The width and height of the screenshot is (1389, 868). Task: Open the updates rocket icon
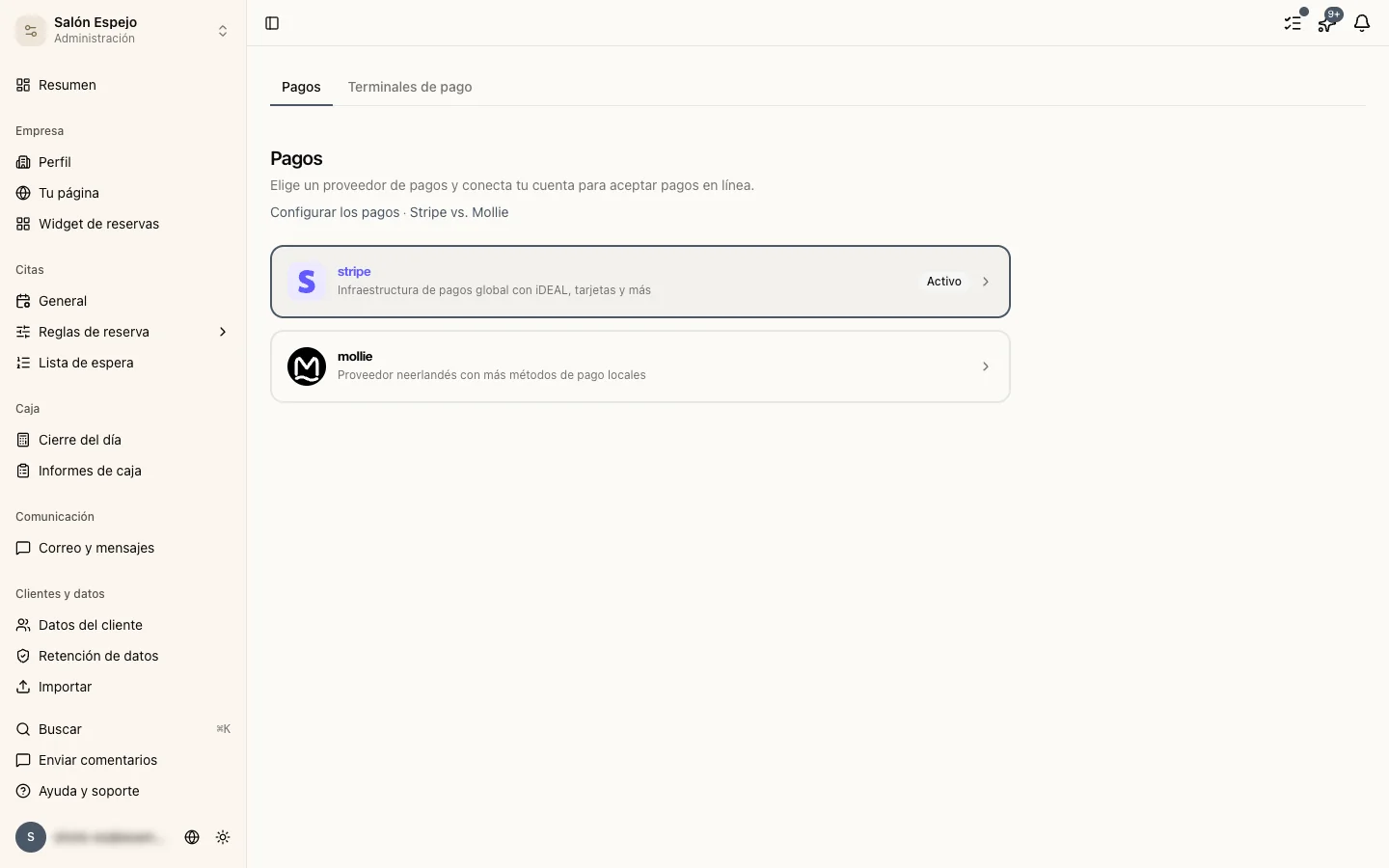coord(1326,23)
